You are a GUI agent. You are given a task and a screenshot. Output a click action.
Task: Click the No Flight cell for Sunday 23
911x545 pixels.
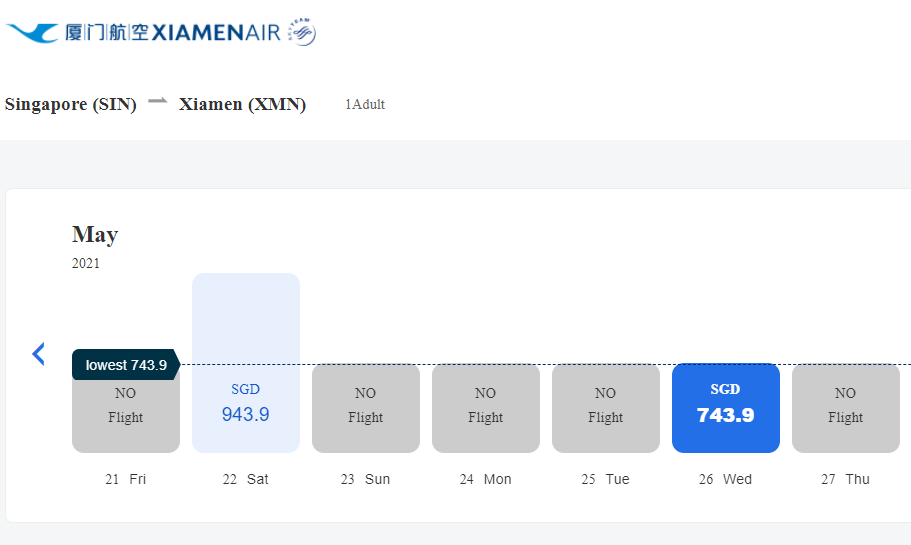[366, 408]
